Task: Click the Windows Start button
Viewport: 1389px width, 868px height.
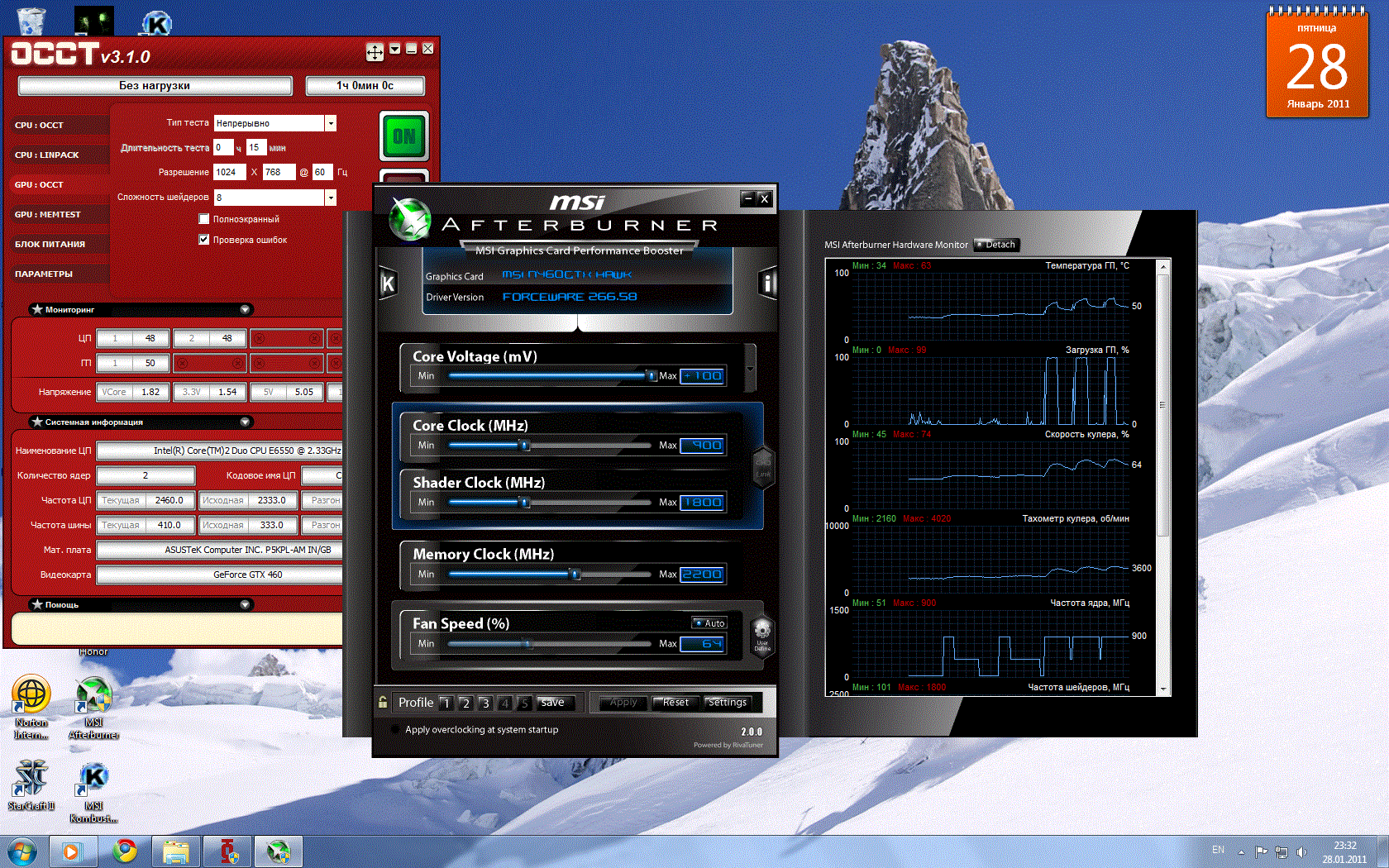Action: pos(22,851)
